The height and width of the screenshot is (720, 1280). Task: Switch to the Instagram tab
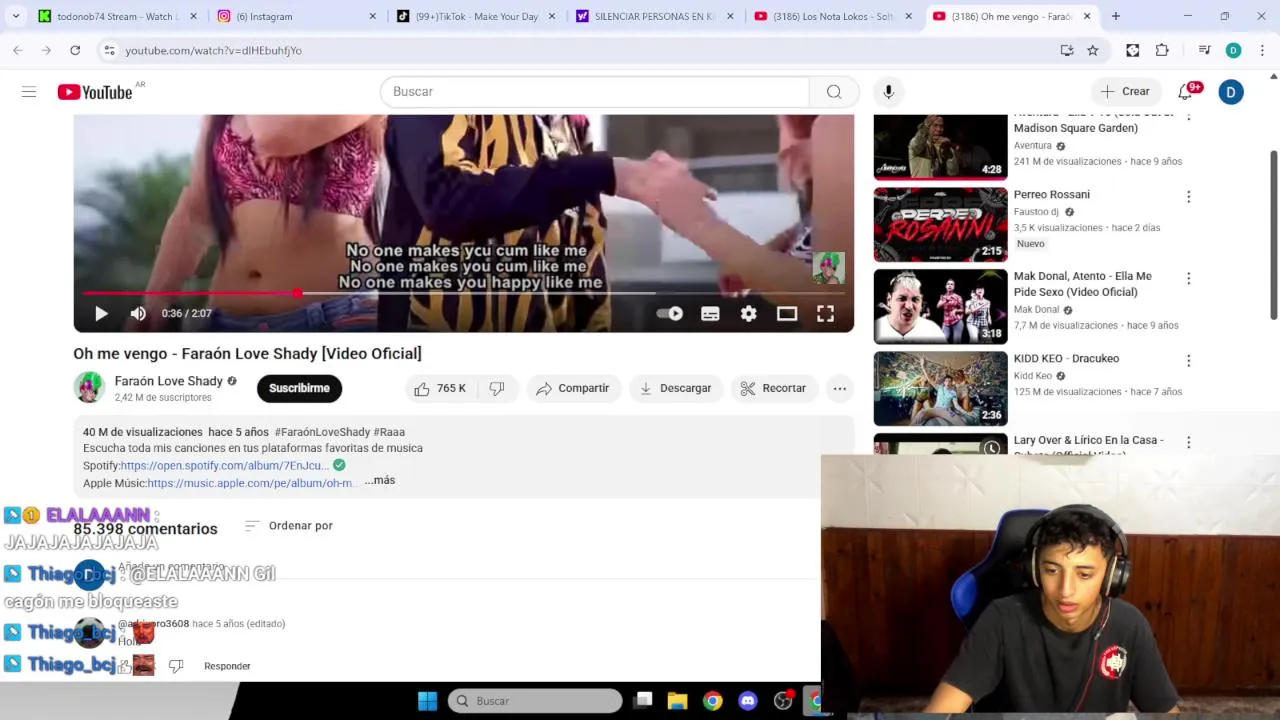(x=297, y=16)
